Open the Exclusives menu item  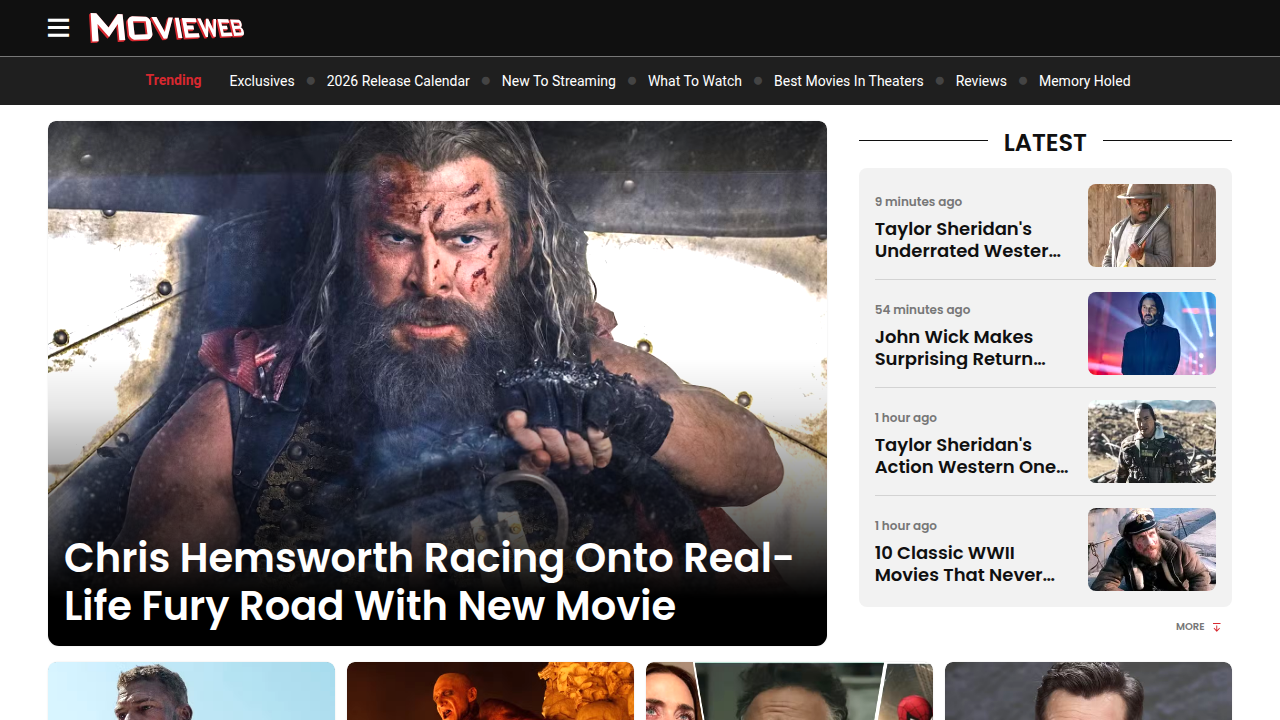point(262,81)
